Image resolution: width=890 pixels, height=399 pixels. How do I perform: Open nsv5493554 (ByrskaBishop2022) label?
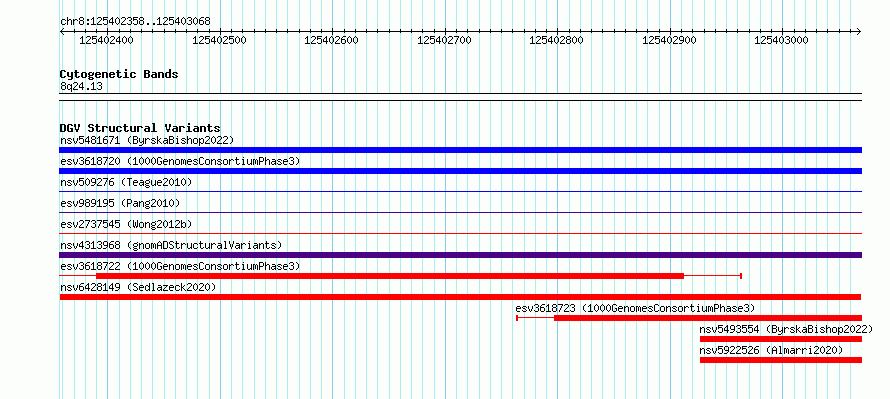786,329
